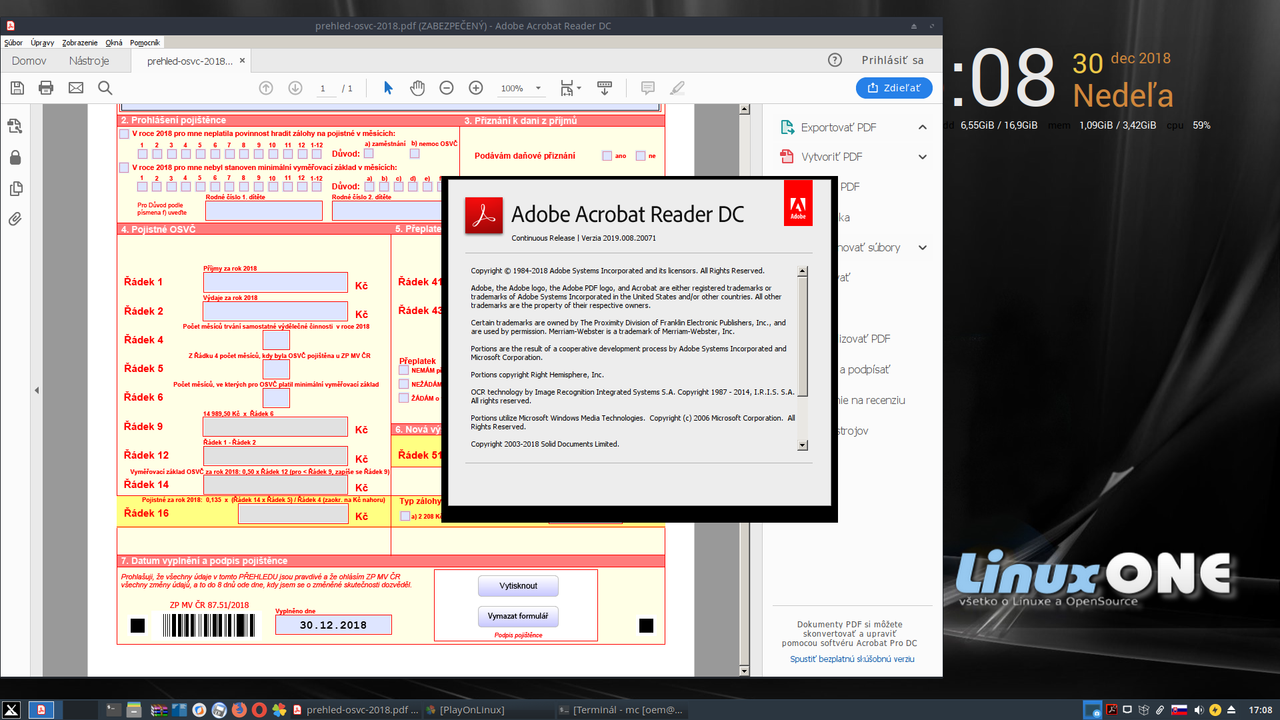Open the fit-page tool dropdown arrow
The image size is (1280, 720).
579,88
